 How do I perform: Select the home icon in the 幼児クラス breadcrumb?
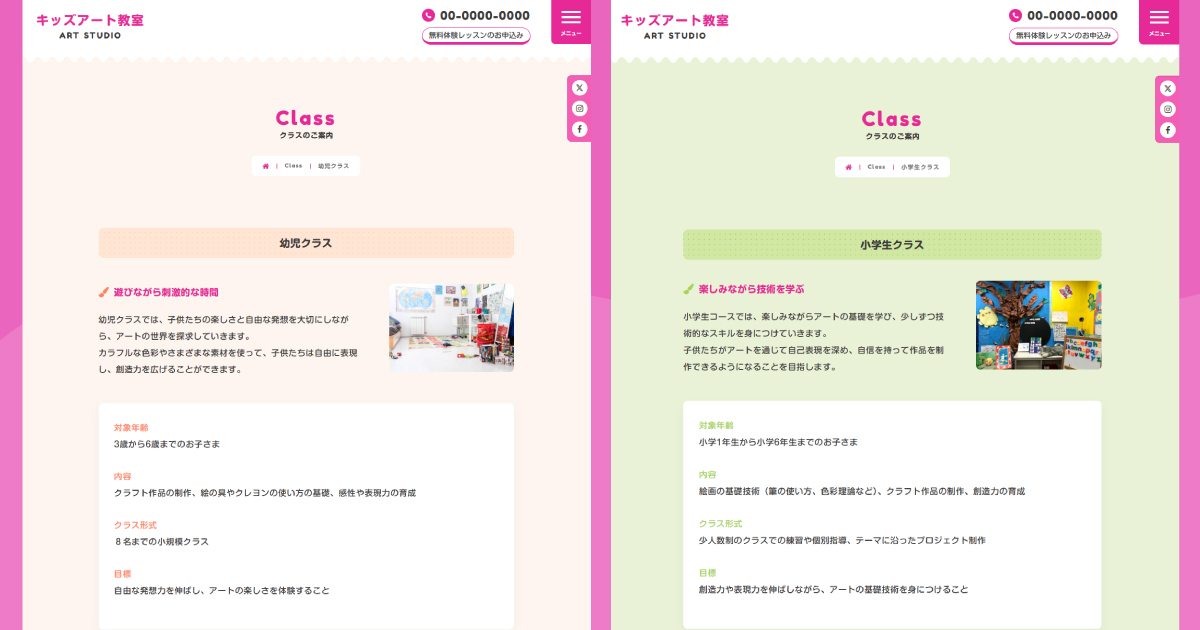pos(264,165)
